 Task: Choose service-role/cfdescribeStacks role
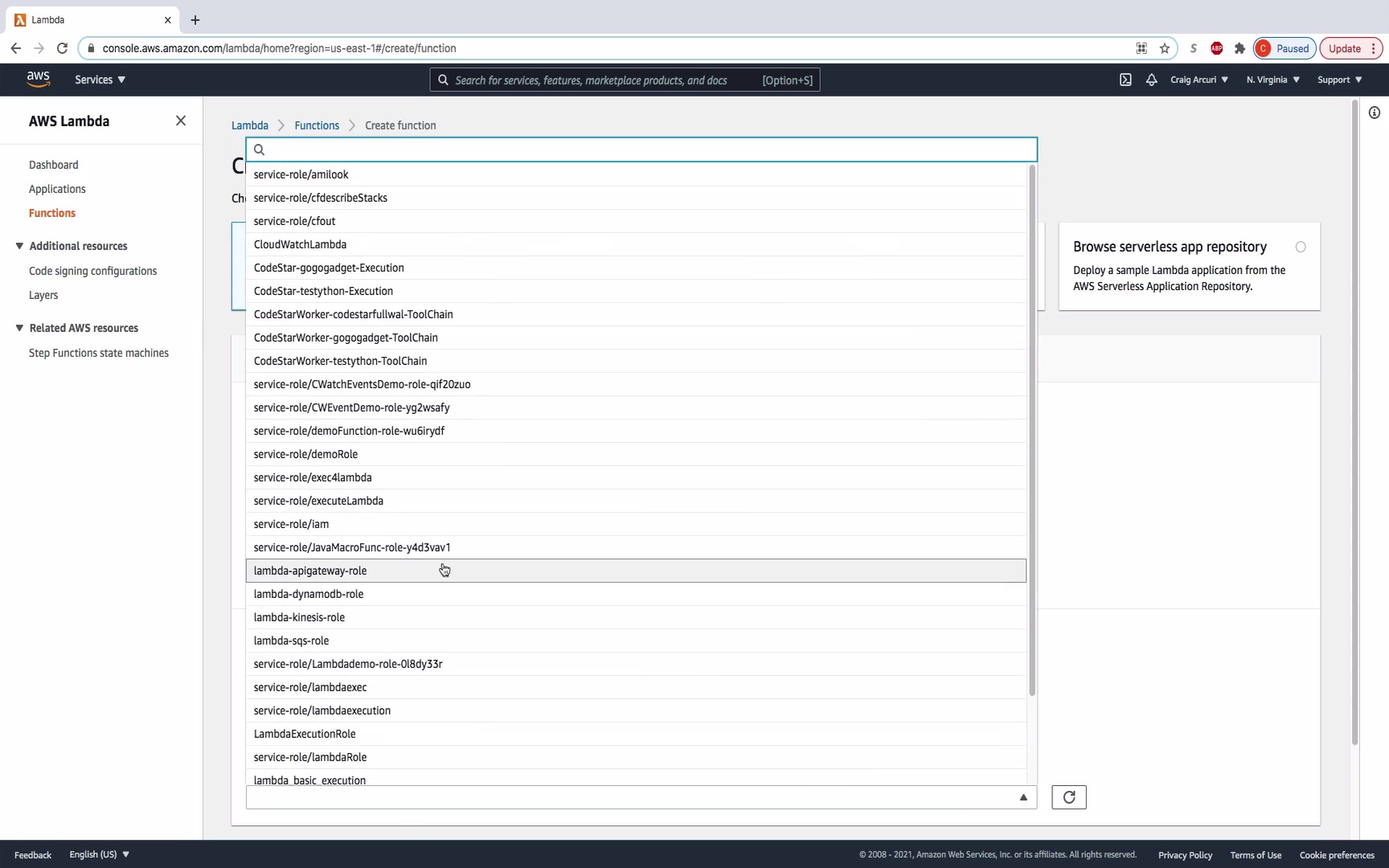[x=636, y=198]
